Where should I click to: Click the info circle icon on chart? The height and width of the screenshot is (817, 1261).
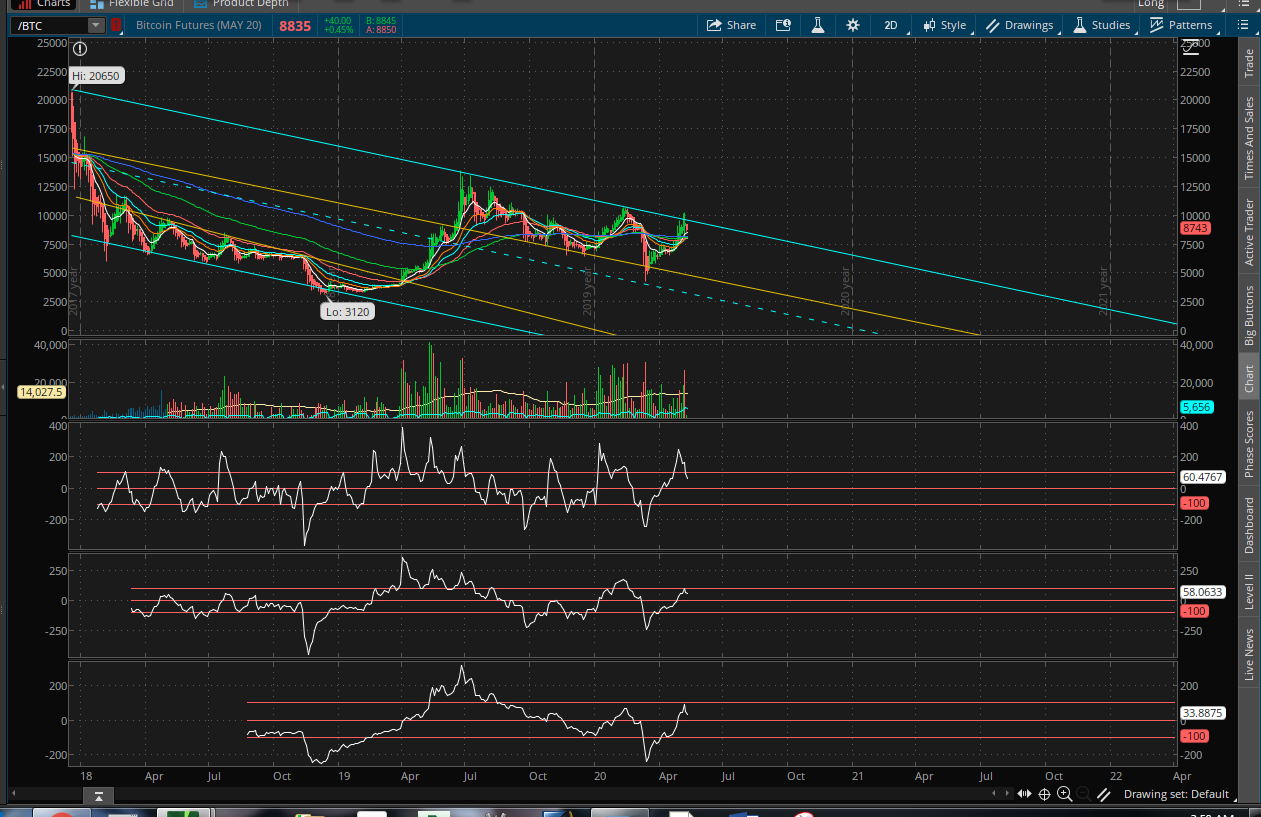click(x=80, y=48)
